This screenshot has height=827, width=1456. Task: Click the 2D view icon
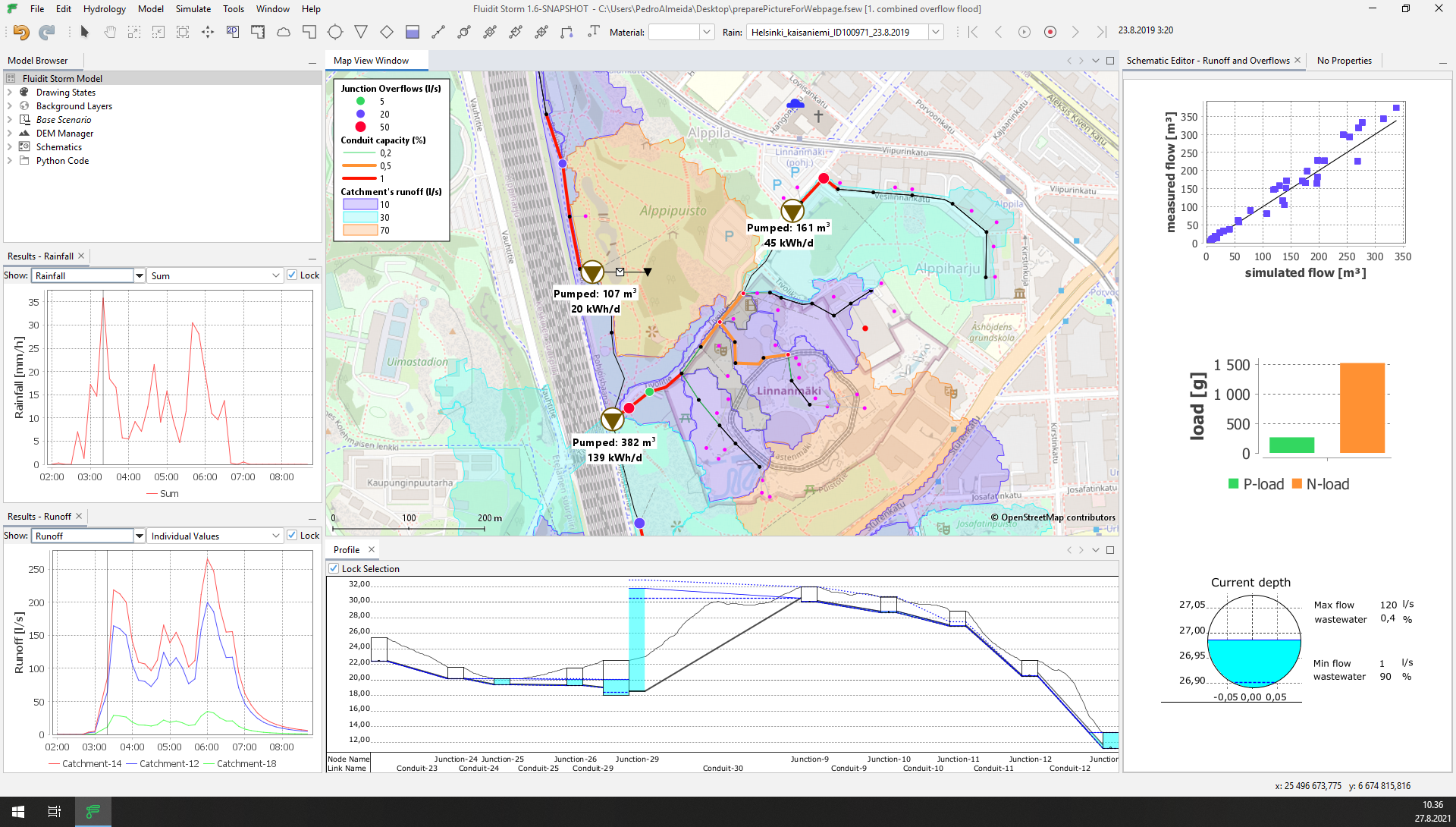click(231, 32)
